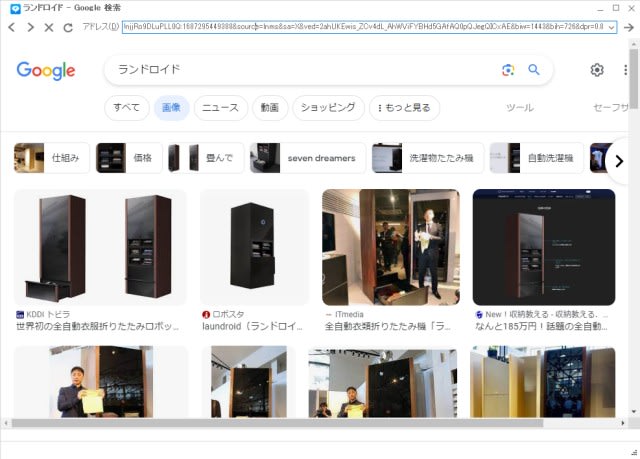
Task: Open laundroid（ランドロイ result title
Action: (252, 326)
